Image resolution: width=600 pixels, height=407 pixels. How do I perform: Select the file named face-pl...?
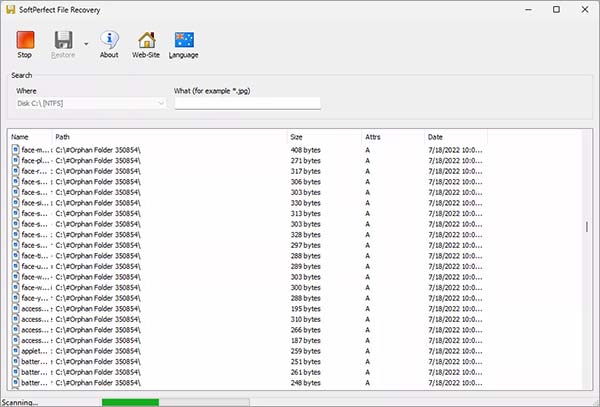coord(35,161)
